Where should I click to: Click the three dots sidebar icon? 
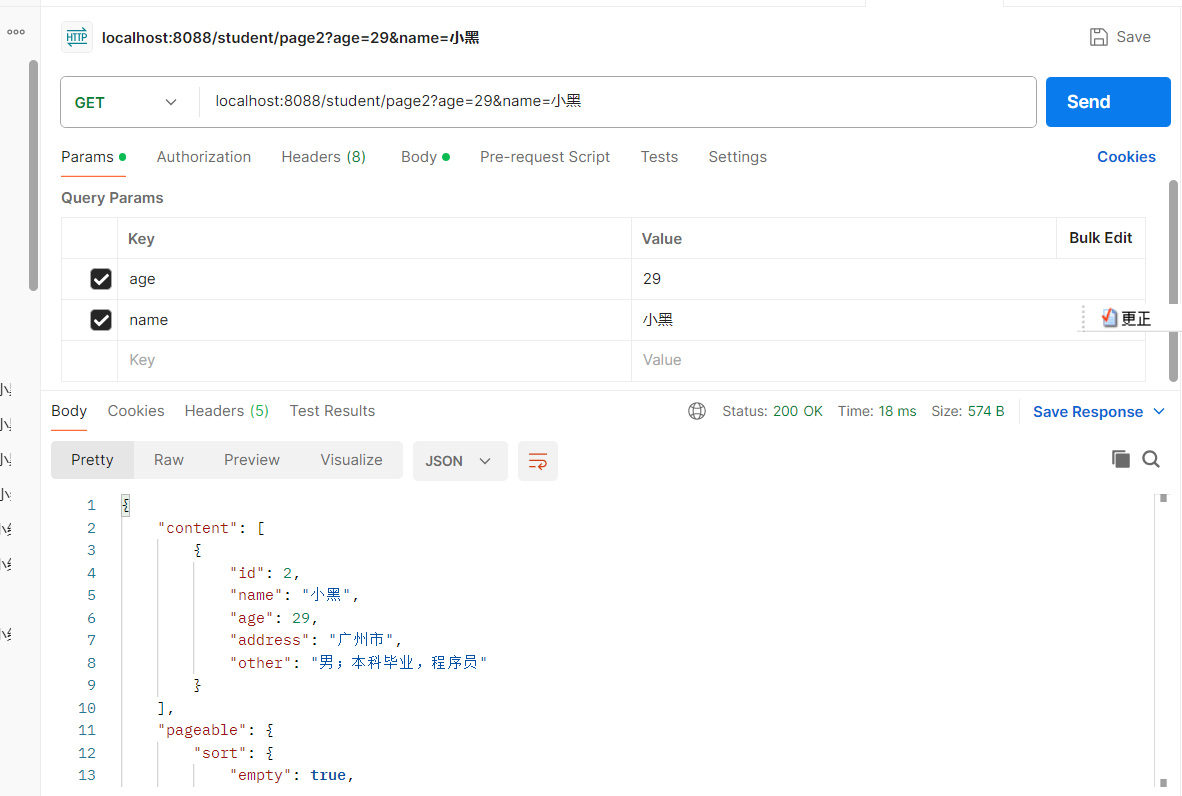pos(16,32)
